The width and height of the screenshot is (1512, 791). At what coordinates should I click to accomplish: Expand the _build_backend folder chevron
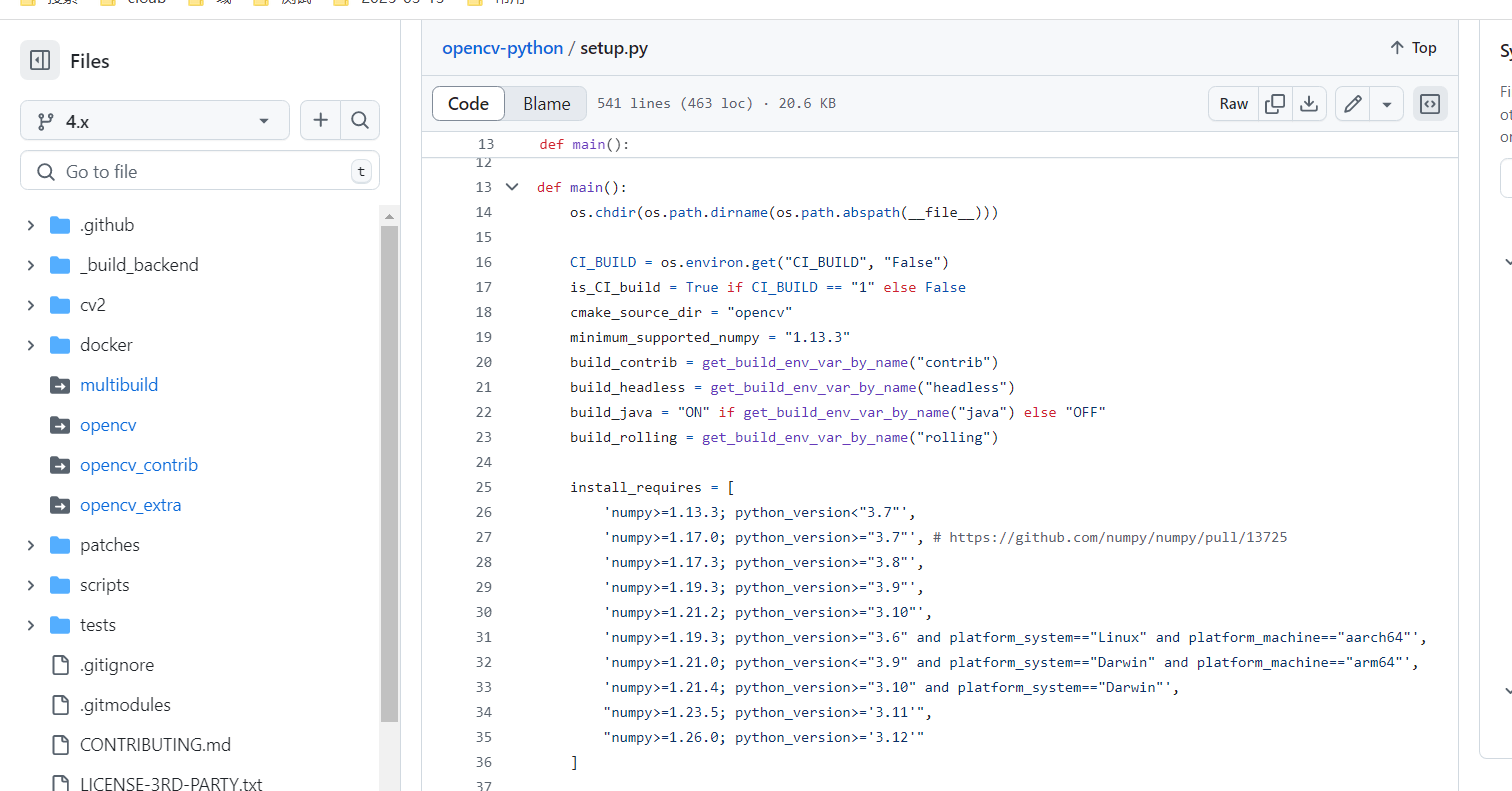(31, 265)
